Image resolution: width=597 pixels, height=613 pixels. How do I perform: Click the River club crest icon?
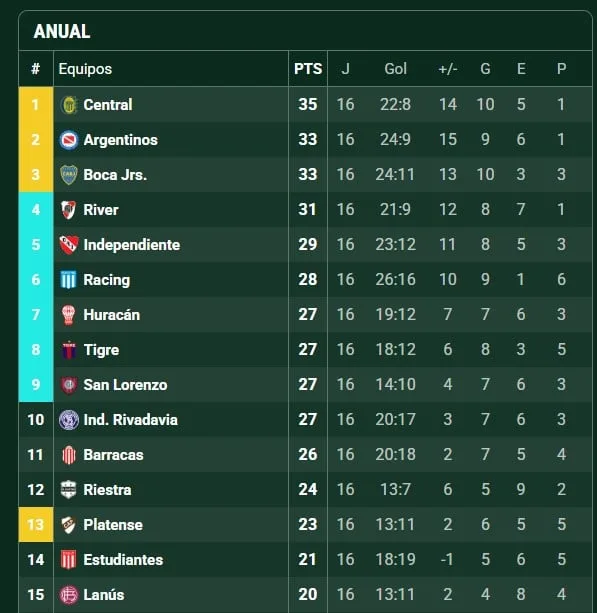(69, 210)
